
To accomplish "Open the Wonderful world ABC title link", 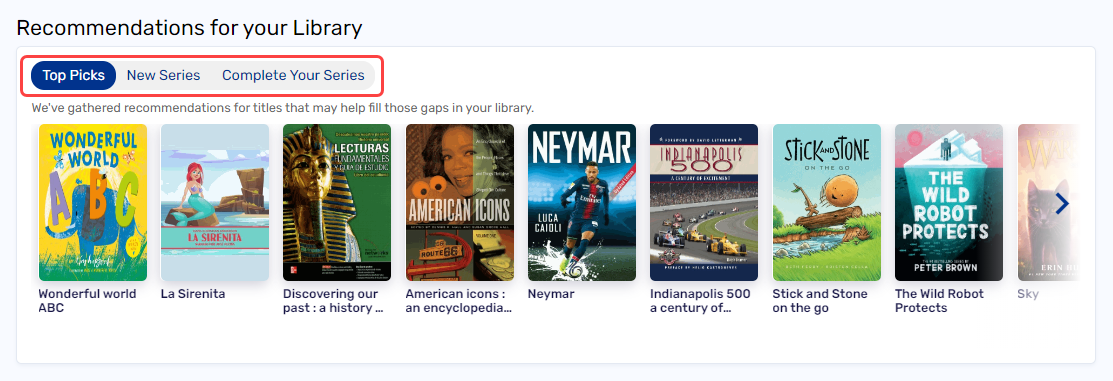I will [87, 301].
